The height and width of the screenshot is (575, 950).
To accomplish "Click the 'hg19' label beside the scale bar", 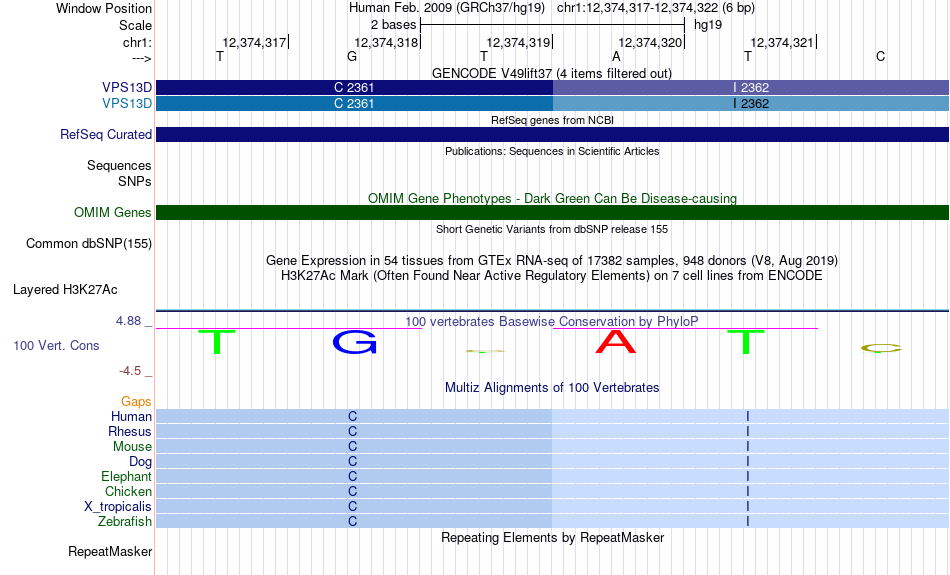I will point(708,25).
